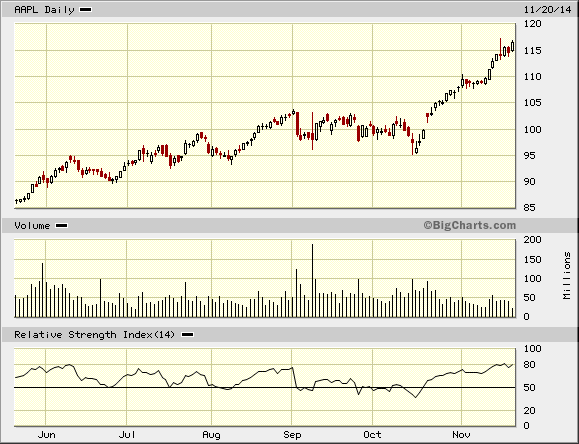579x444 pixels.
Task: Click the 110 price axis label
Action: [532, 77]
